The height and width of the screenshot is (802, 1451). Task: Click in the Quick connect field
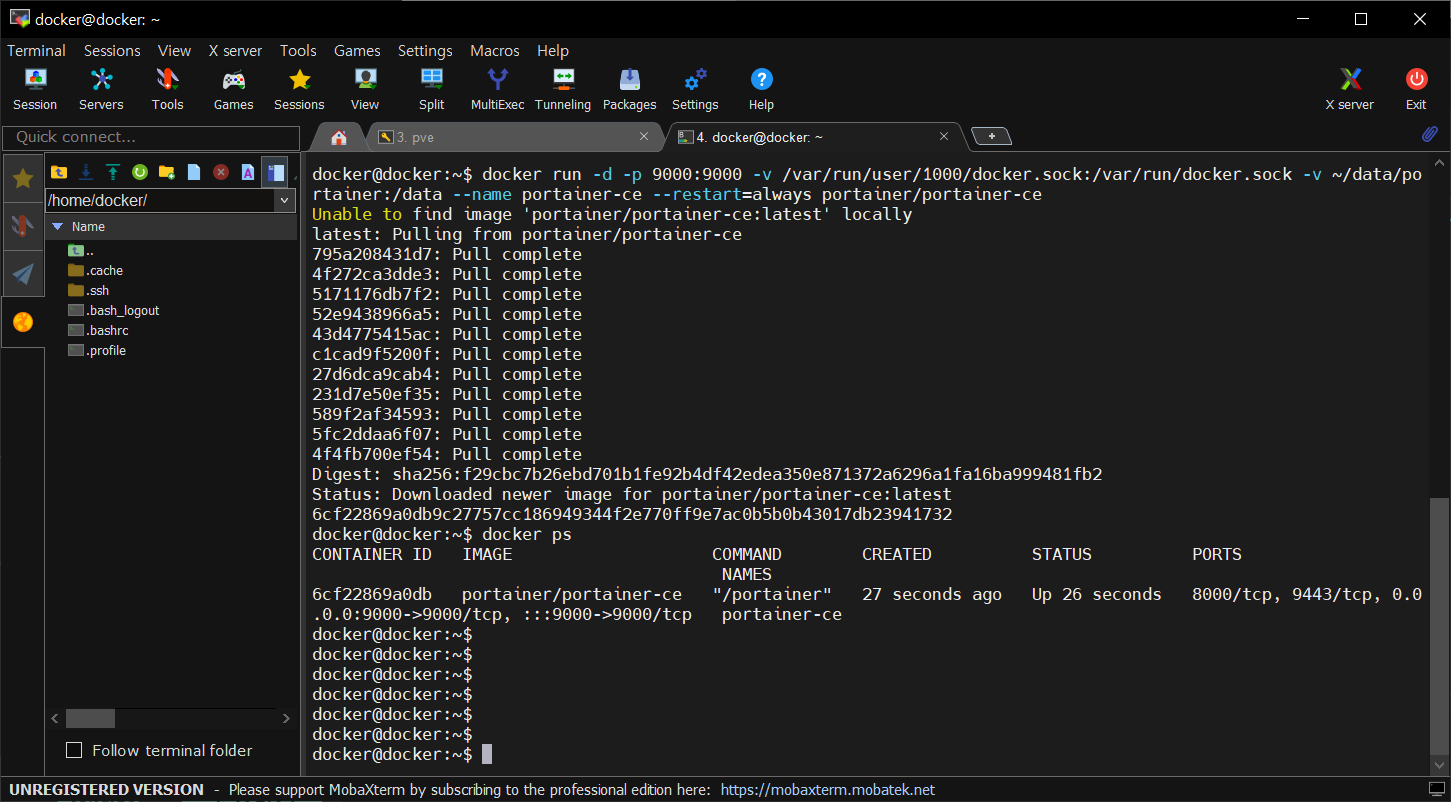tap(150, 137)
